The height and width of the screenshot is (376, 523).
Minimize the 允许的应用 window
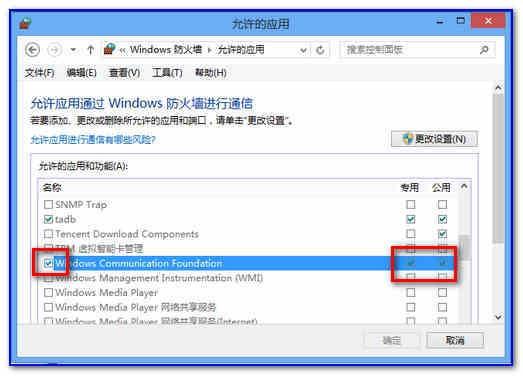tap(440, 22)
